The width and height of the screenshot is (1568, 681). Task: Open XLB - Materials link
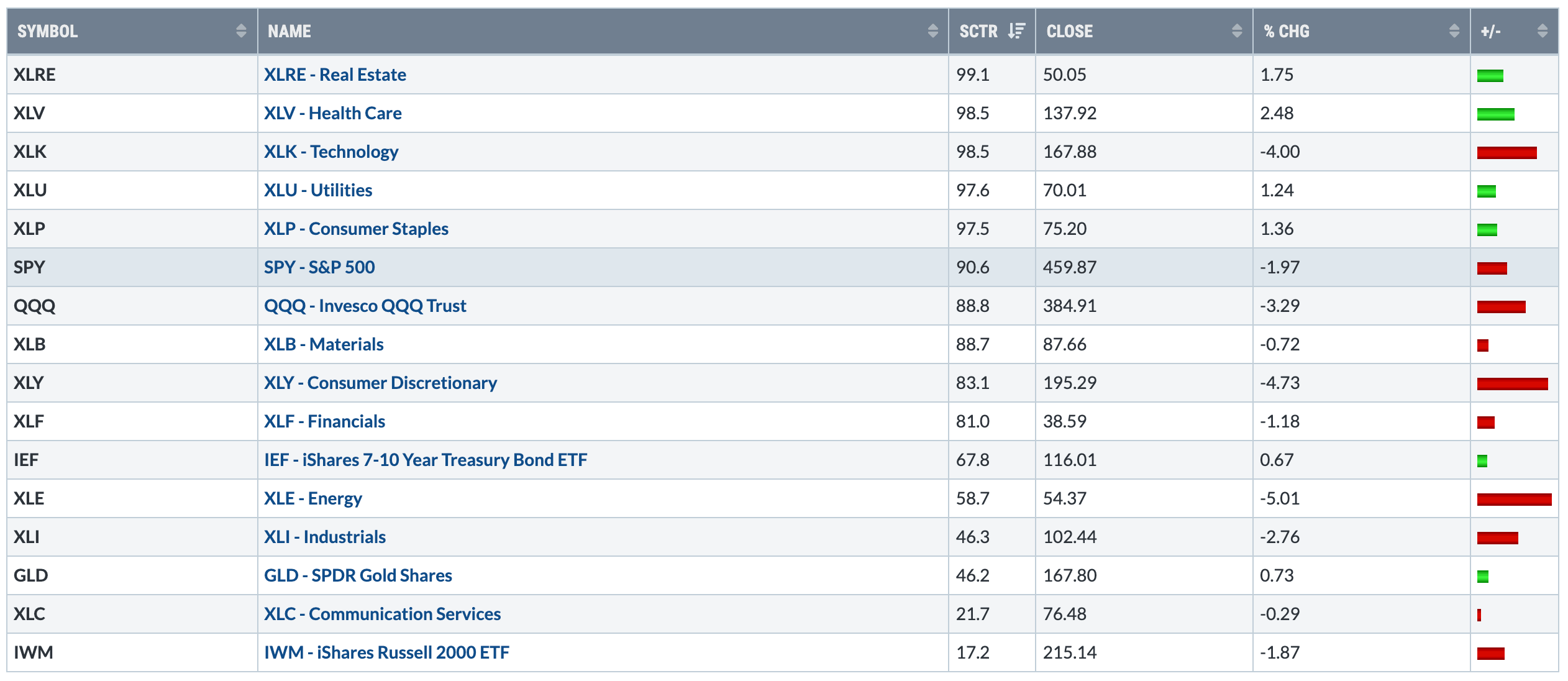(324, 344)
